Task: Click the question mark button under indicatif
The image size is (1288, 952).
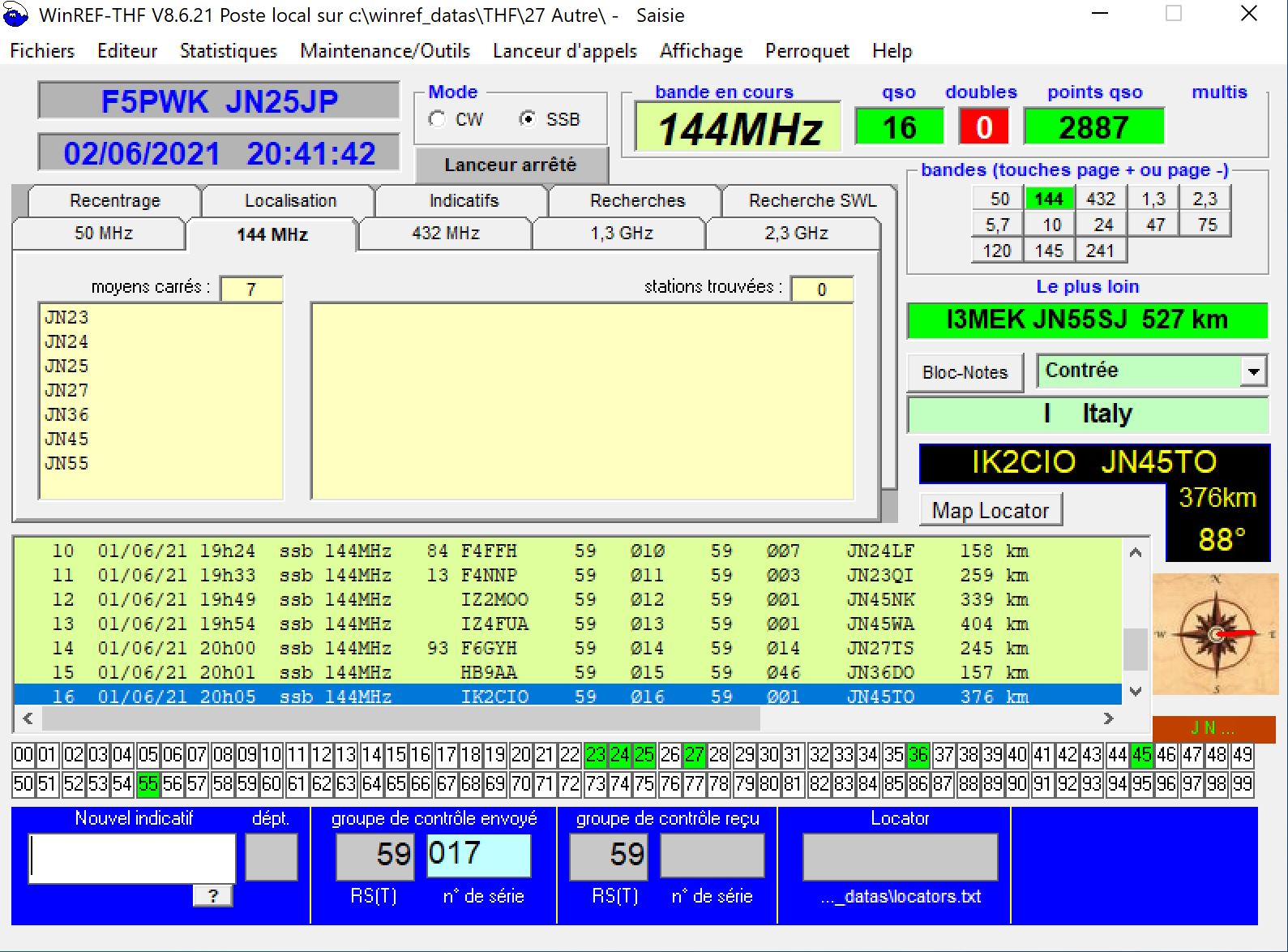Action: coord(213,896)
